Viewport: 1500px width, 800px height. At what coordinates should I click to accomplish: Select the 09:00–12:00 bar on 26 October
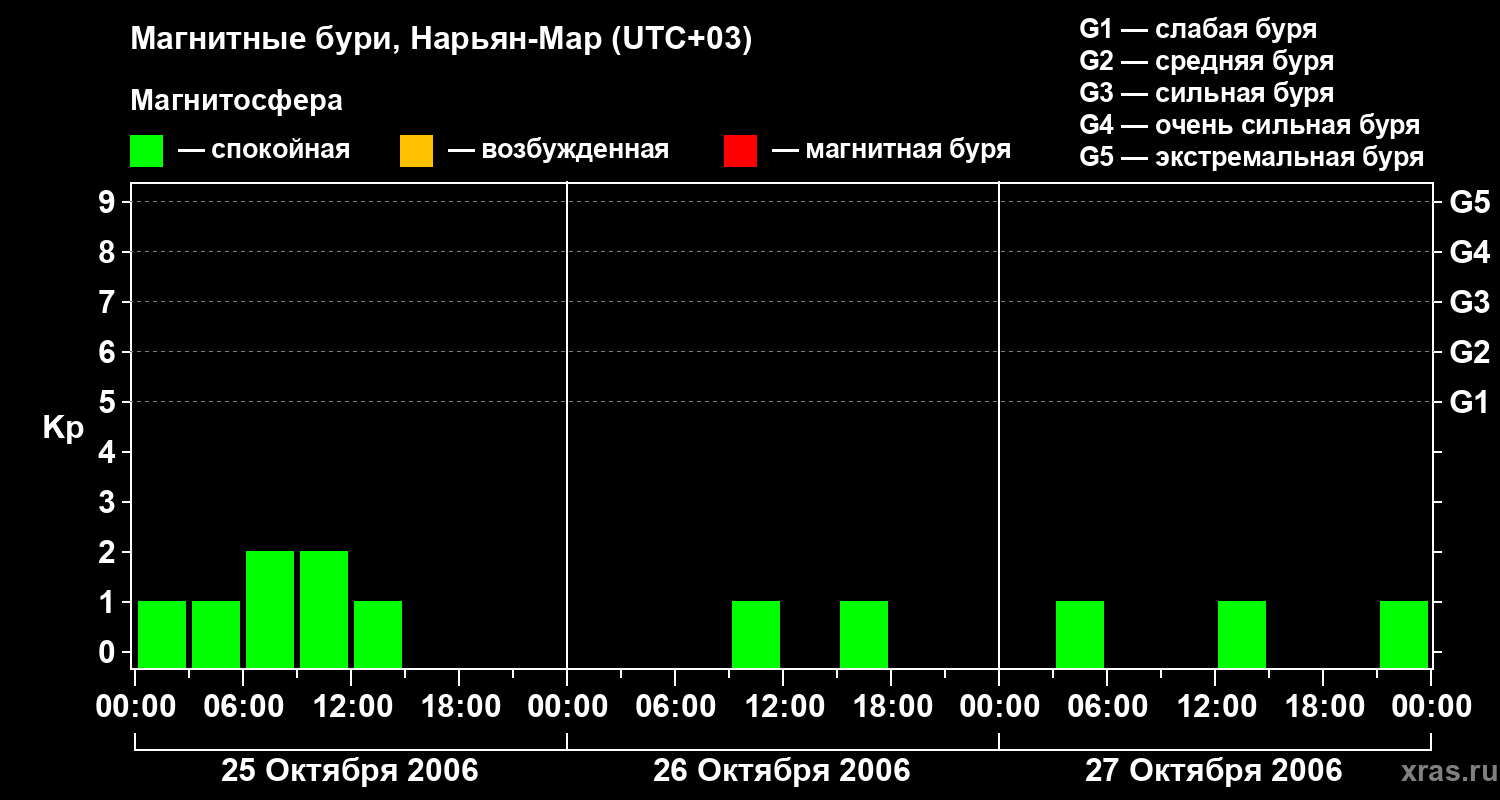coord(756,634)
